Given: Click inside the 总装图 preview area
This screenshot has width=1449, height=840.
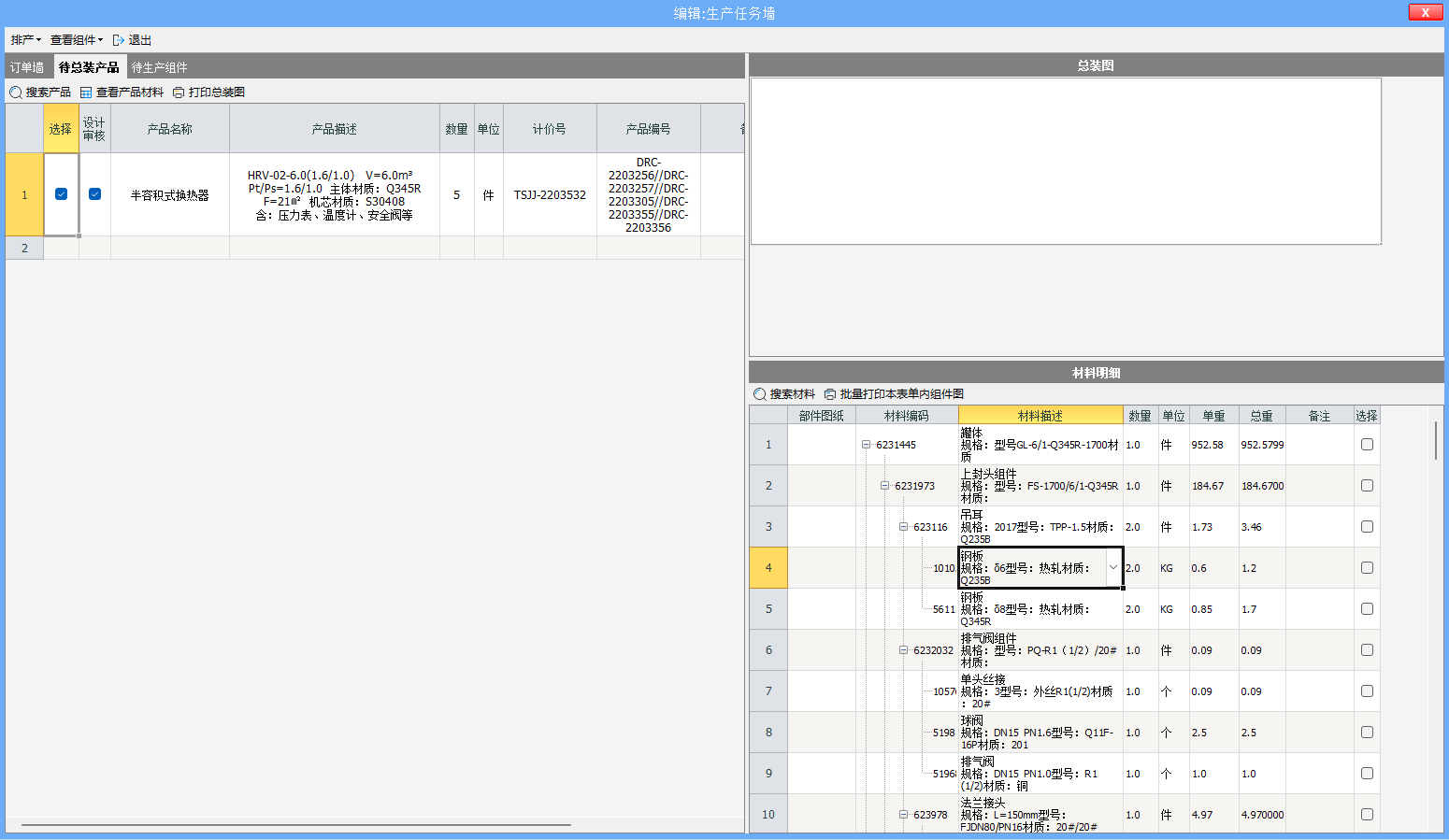Looking at the screenshot, I should tap(1066, 161).
